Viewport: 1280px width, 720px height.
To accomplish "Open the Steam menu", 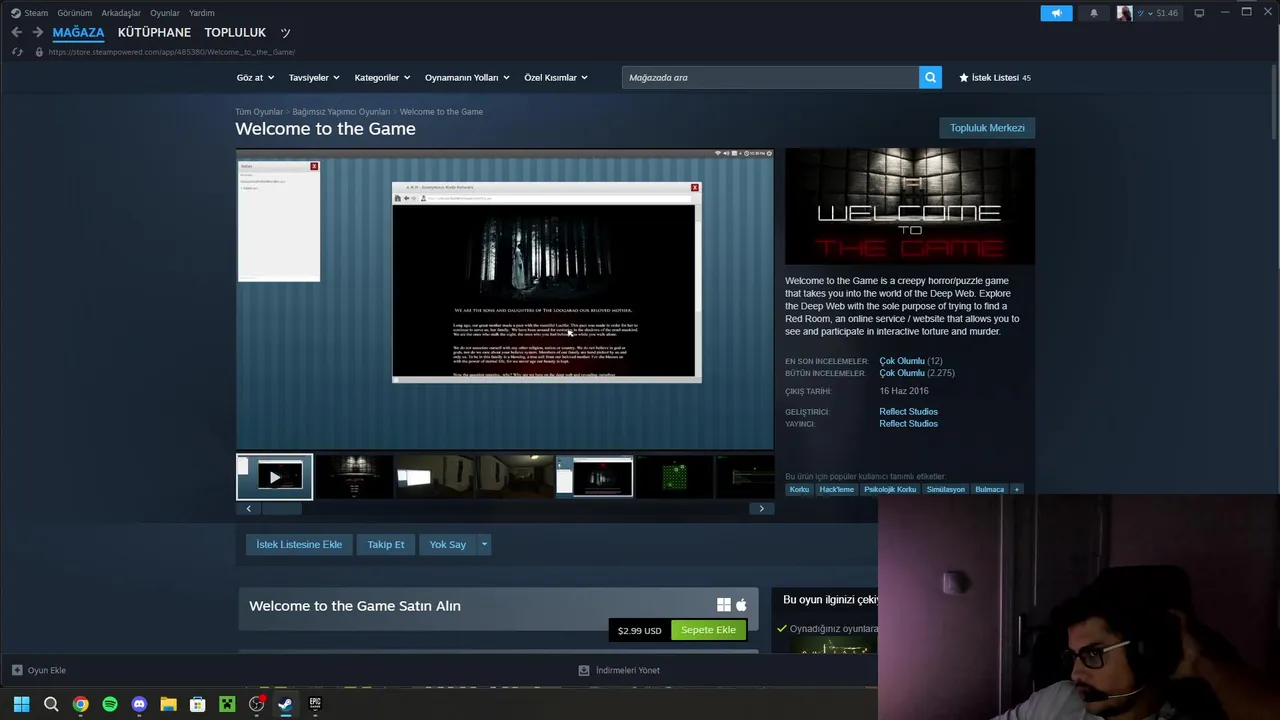I will (36, 13).
